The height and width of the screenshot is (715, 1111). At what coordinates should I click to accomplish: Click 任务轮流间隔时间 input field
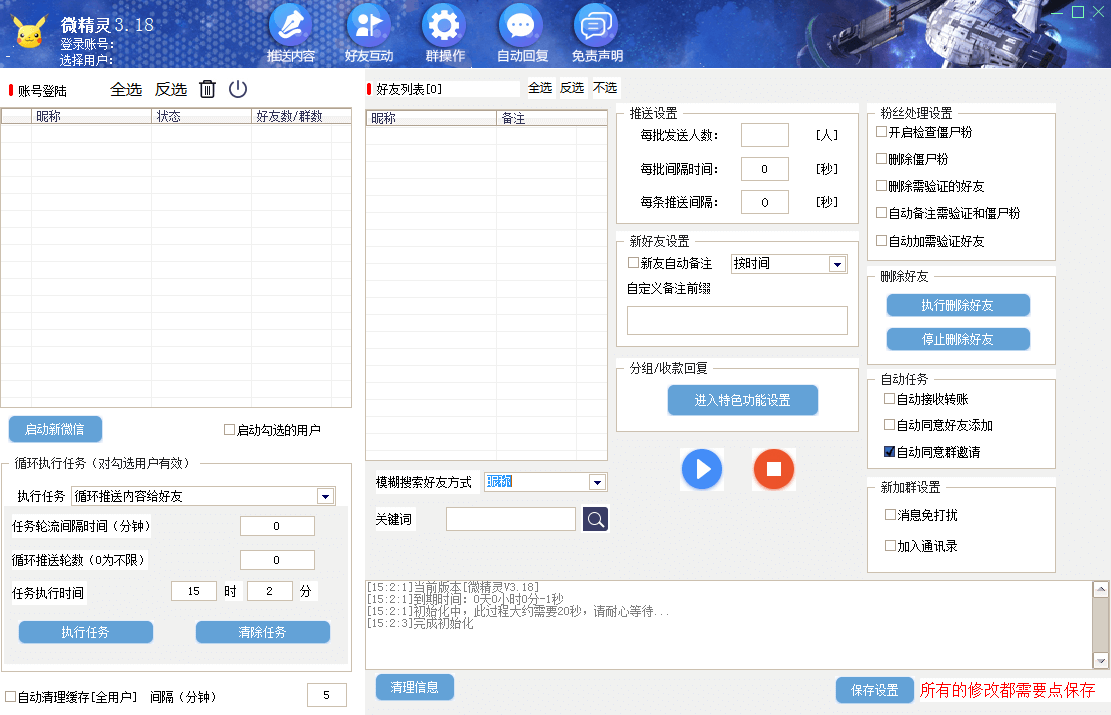(277, 526)
